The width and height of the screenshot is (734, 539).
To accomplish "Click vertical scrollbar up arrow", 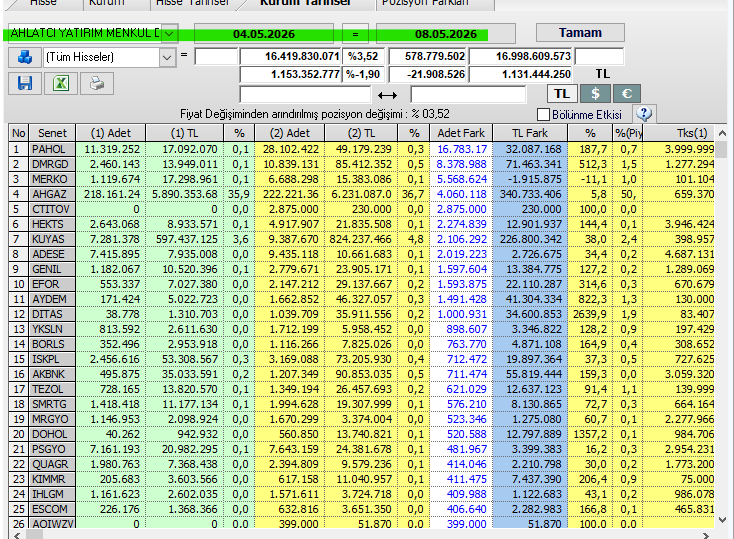I will coord(722,133).
